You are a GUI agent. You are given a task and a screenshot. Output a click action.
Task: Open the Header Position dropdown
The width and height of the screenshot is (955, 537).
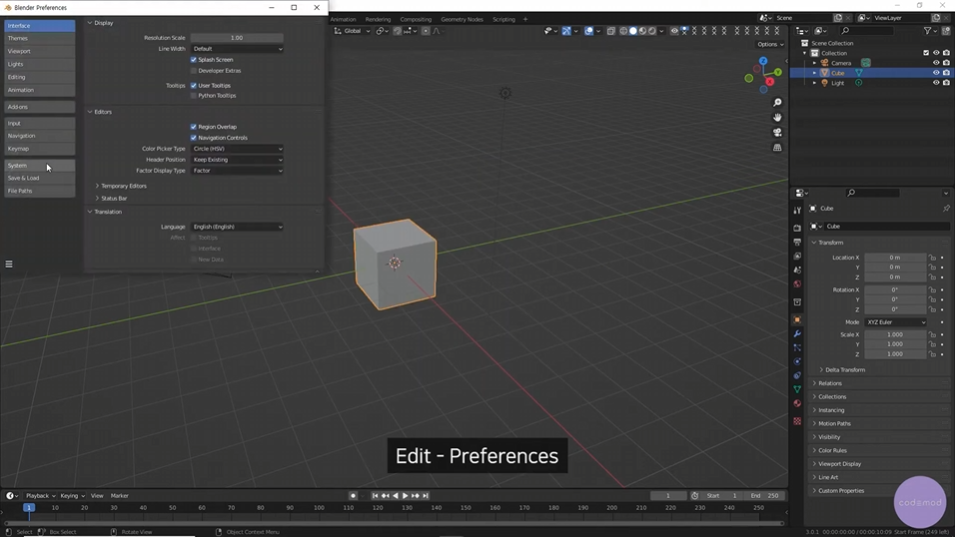[x=237, y=160]
